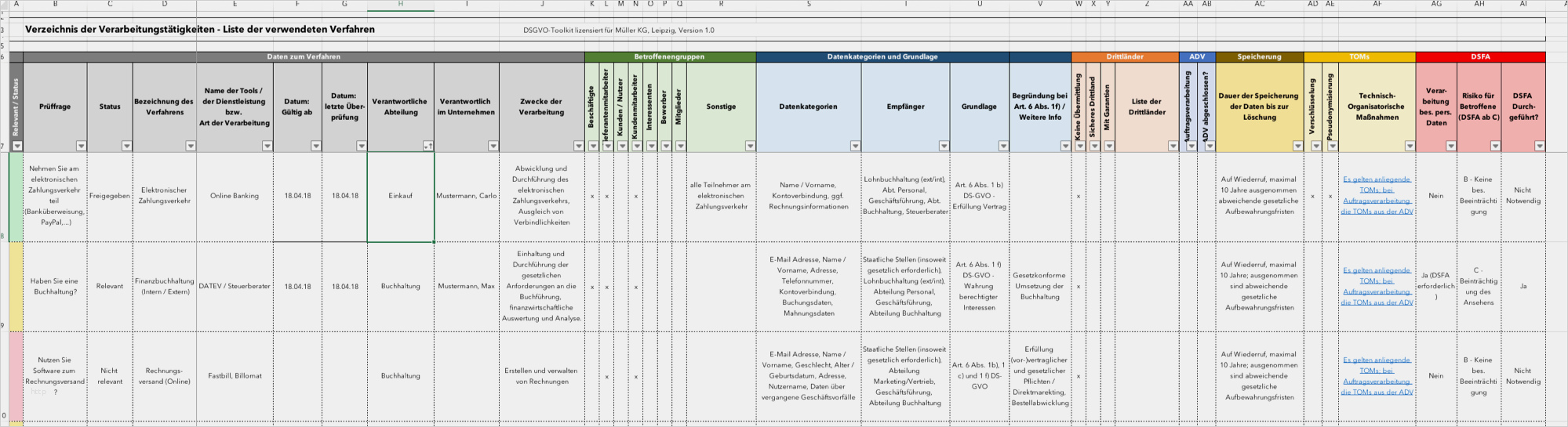Select the column H header
This screenshot has width=1568, height=427.
tap(400, 5)
